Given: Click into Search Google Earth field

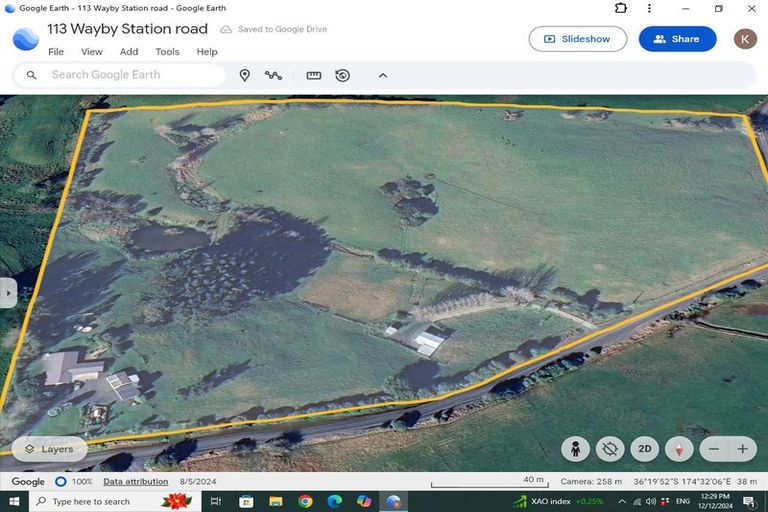Looking at the screenshot, I should tap(119, 75).
